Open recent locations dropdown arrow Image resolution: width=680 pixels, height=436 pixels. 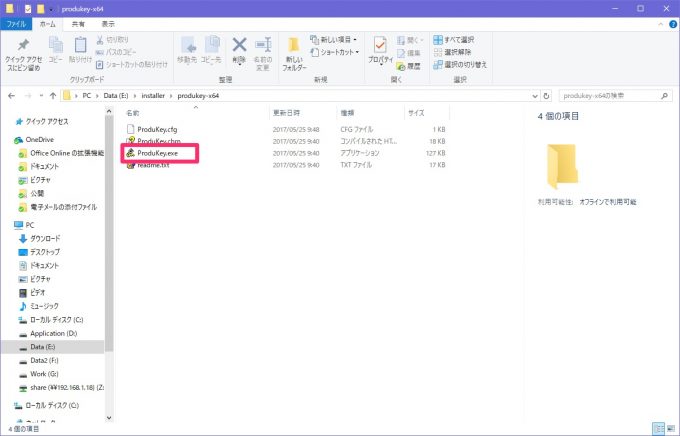click(x=41, y=96)
